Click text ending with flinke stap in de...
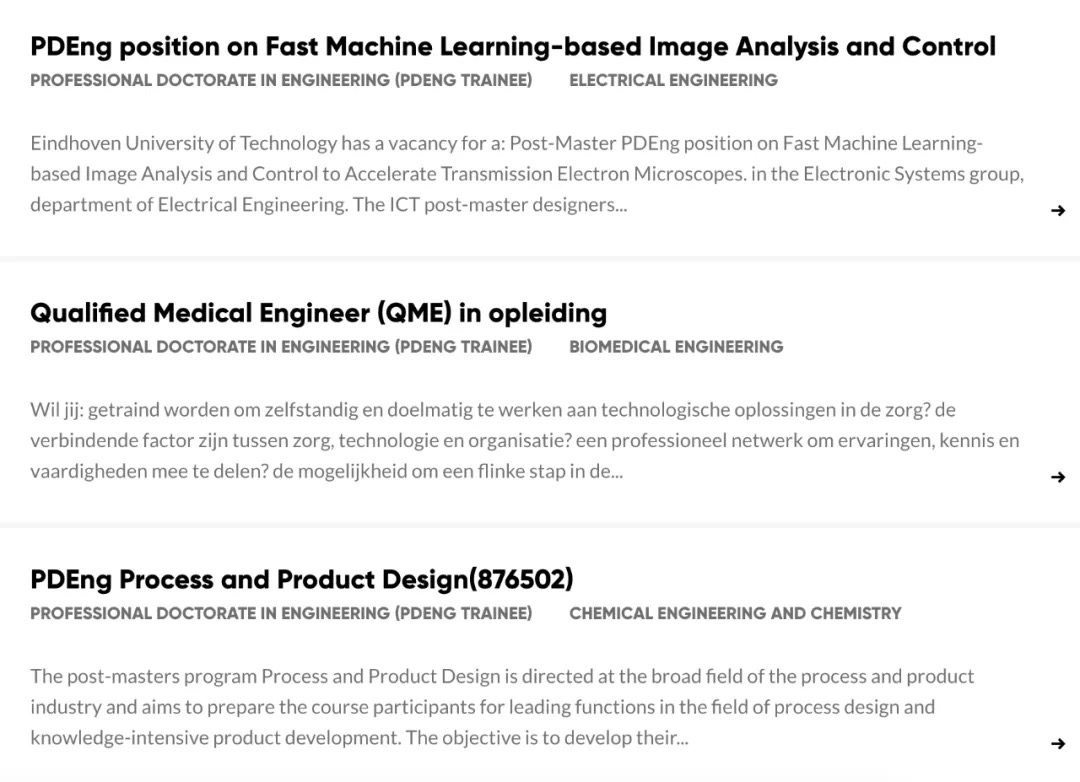This screenshot has height=782, width=1080. click(x=326, y=471)
